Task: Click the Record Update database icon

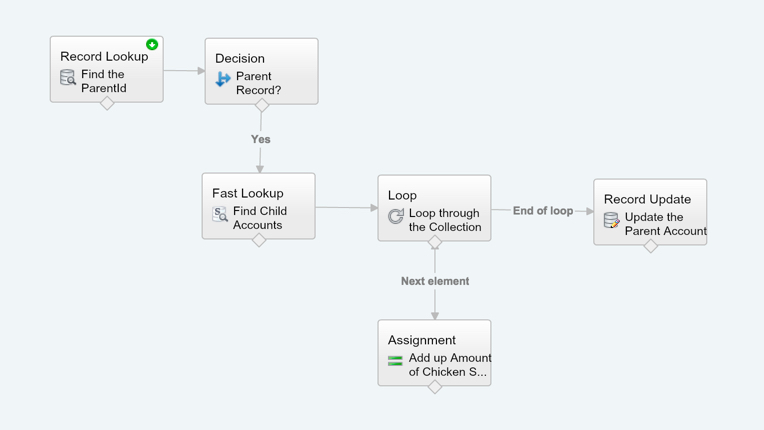Action: coord(612,220)
